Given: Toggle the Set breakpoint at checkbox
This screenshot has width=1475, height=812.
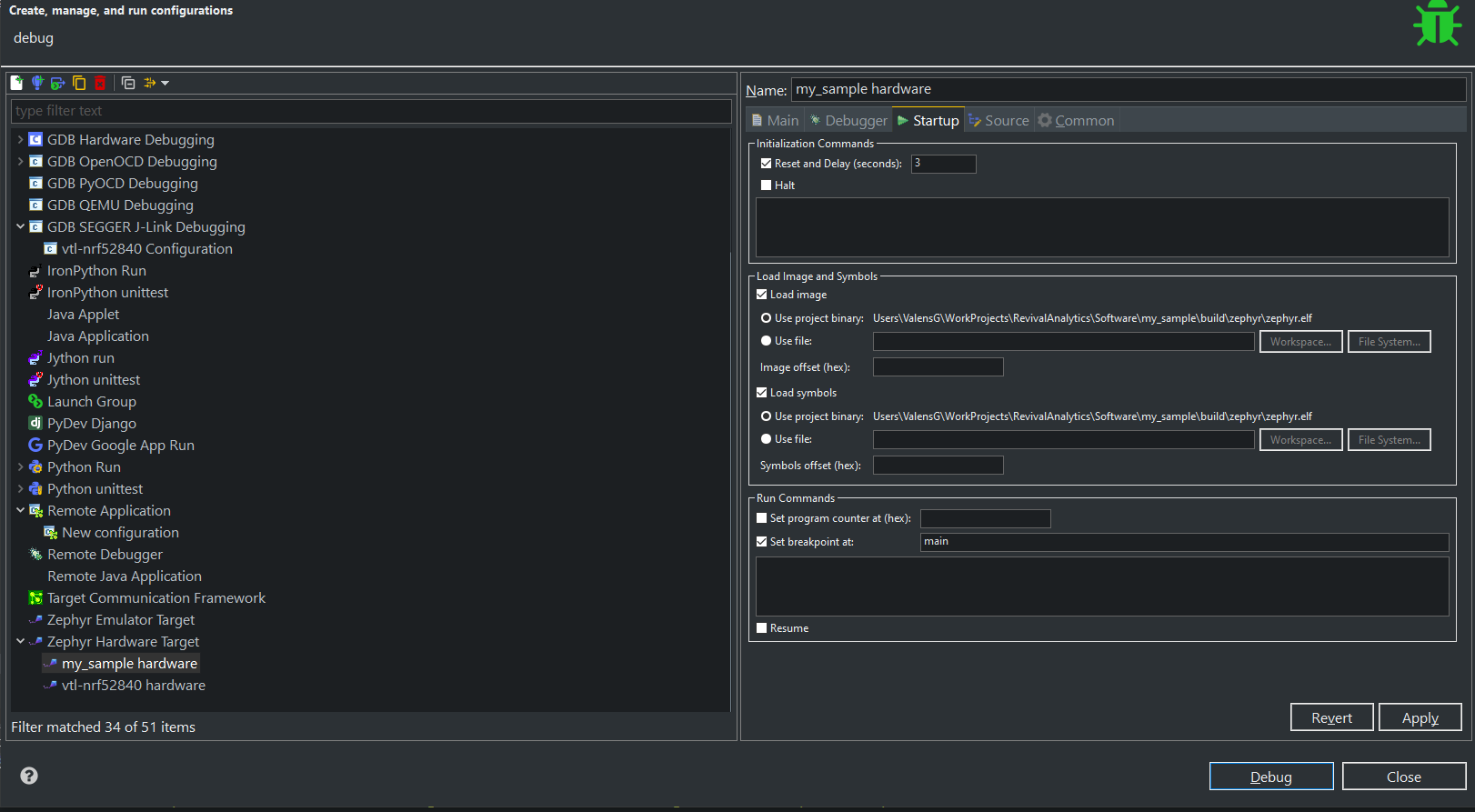Looking at the screenshot, I should pyautogui.click(x=762, y=542).
